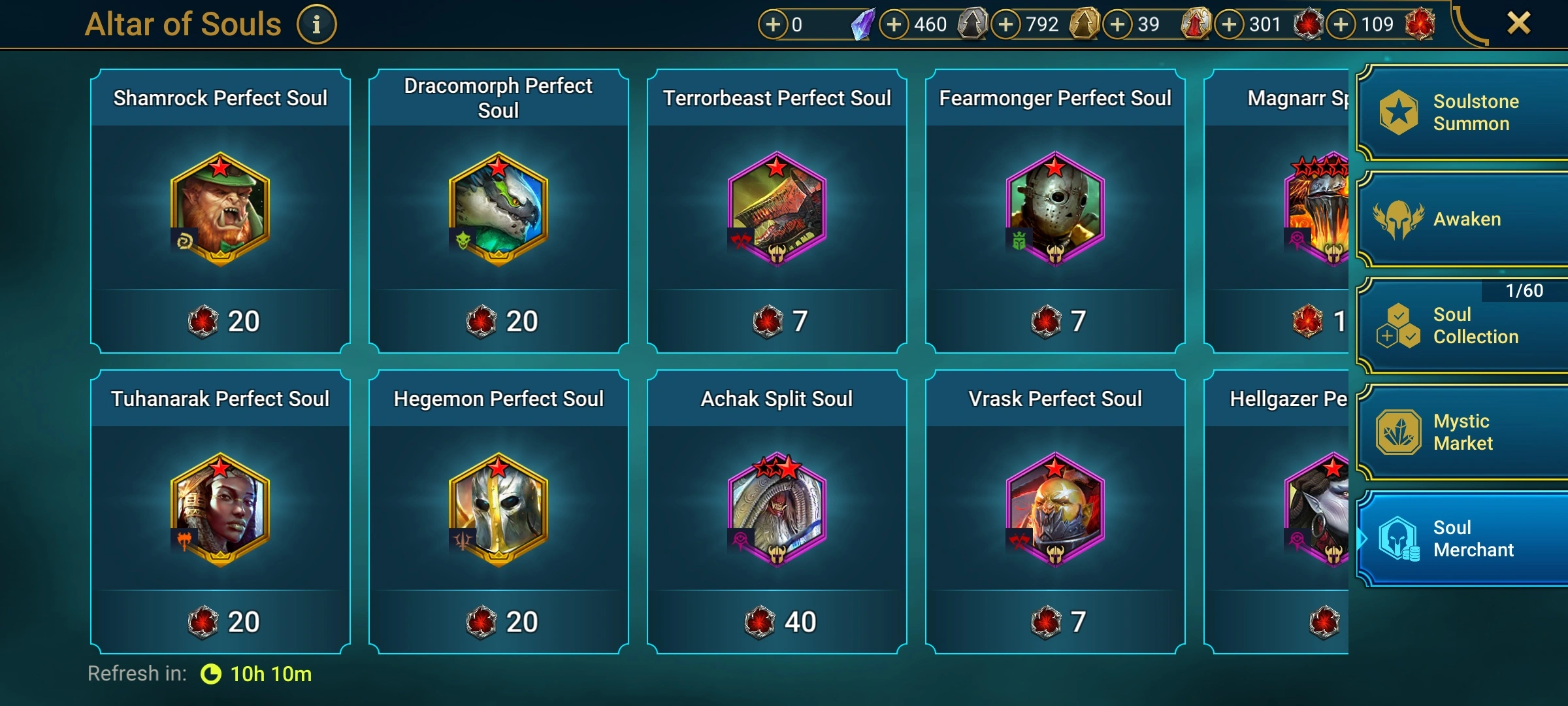The height and width of the screenshot is (706, 1568).
Task: Tap the plus icon beside 792 currency
Action: pyautogui.click(x=1006, y=24)
